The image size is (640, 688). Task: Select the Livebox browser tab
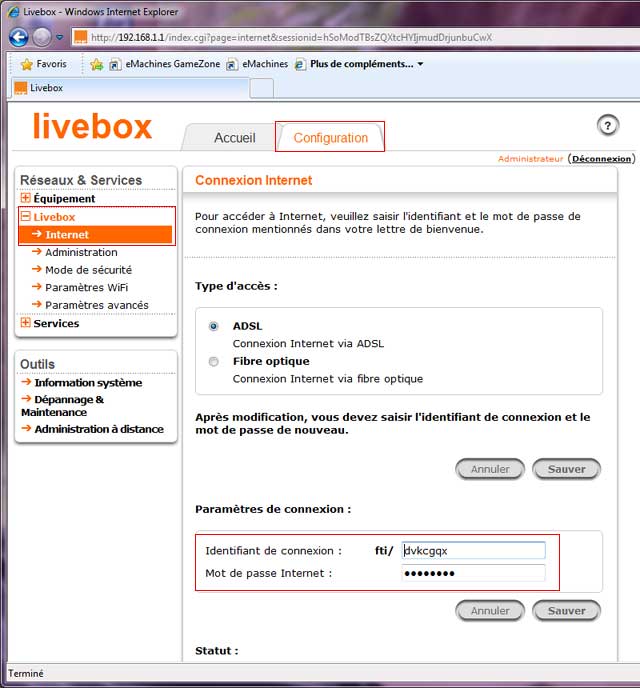point(130,88)
